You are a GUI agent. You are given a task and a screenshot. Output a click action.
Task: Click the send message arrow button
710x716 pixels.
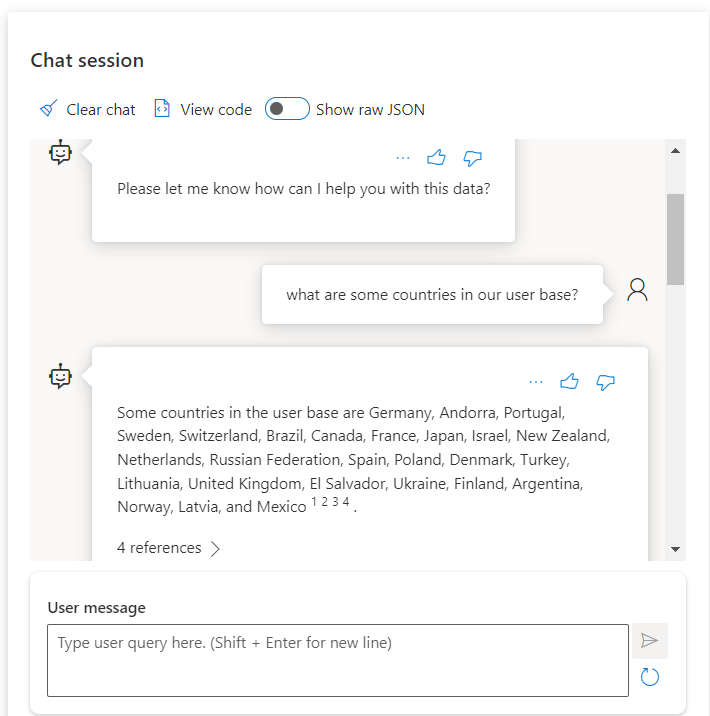[x=650, y=640]
